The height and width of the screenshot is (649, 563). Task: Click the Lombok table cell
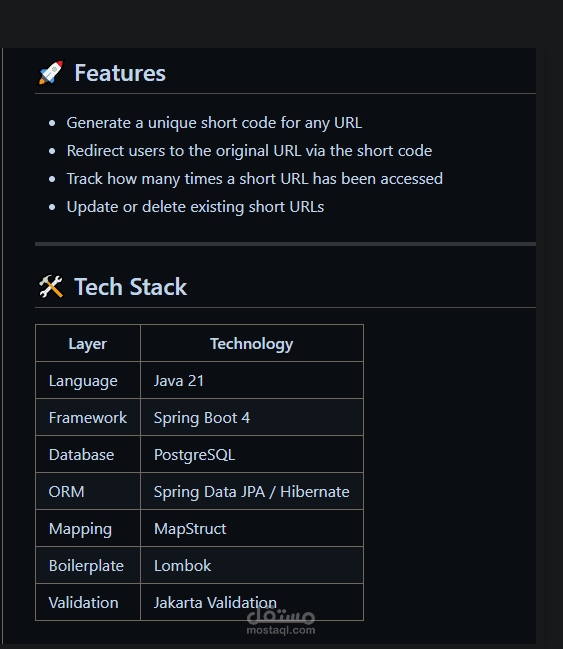[x=252, y=565]
